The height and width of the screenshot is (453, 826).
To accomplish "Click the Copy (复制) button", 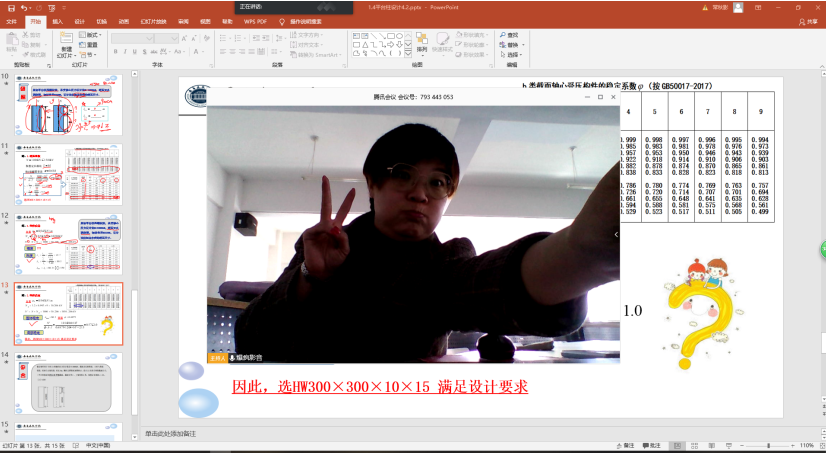I will 32,45.
